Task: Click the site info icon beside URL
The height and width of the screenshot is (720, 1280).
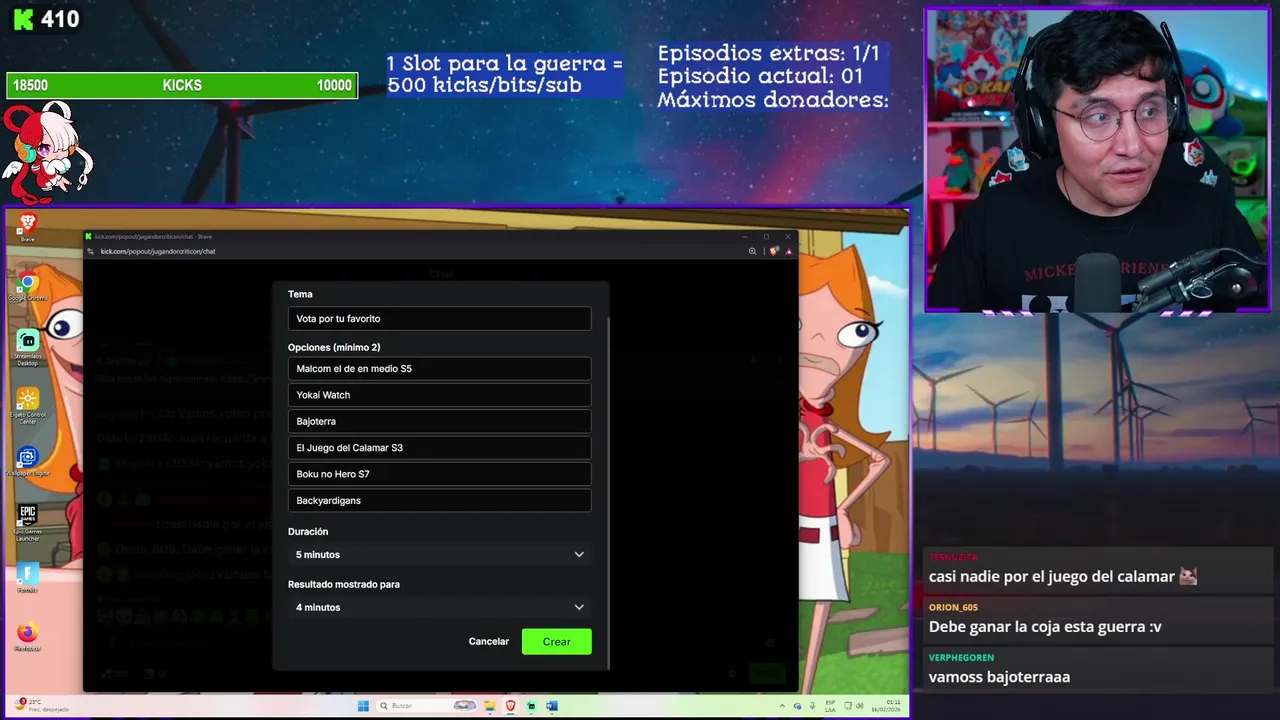Action: point(91,251)
